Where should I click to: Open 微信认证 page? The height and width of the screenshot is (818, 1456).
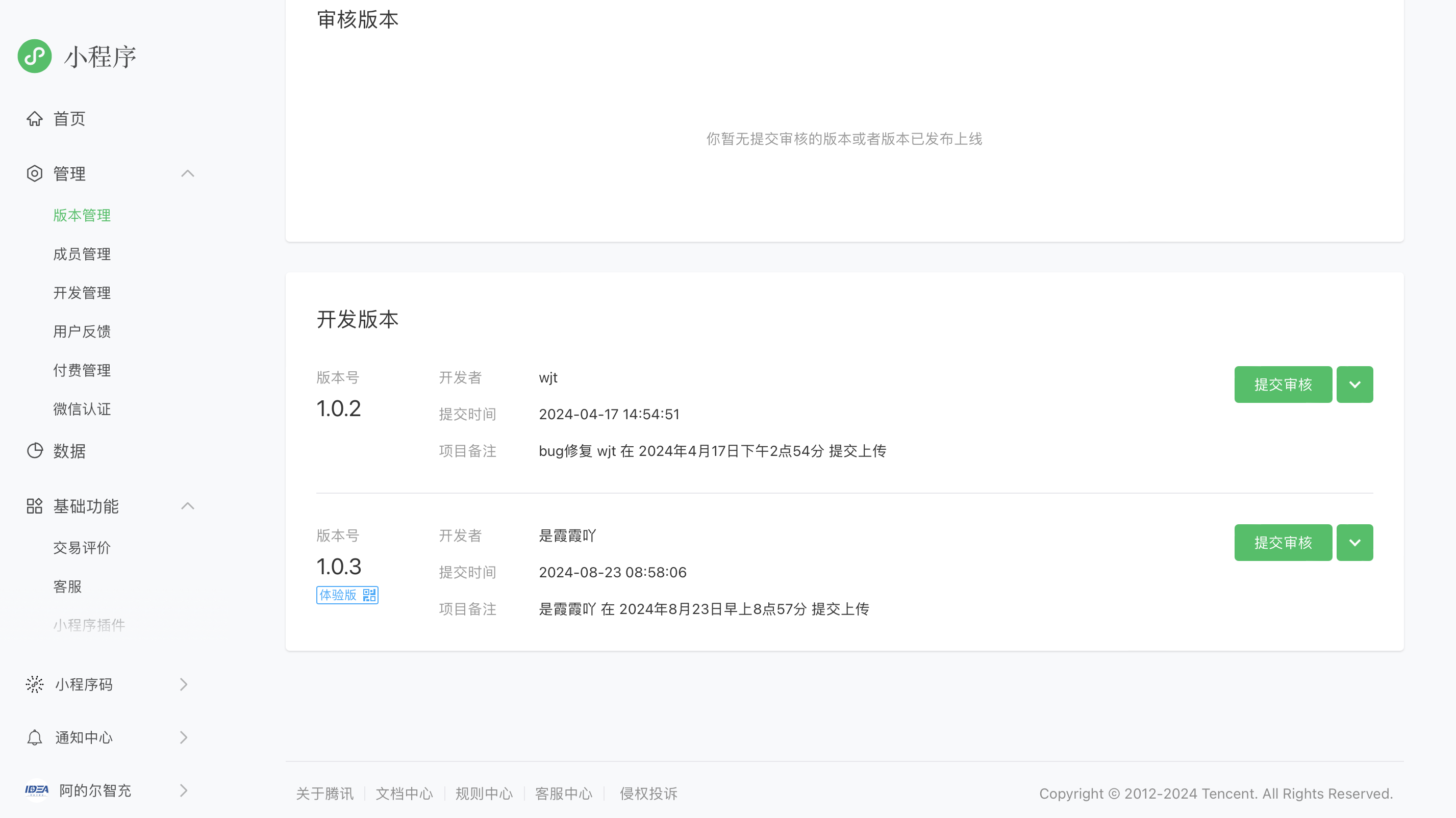pyautogui.click(x=82, y=409)
